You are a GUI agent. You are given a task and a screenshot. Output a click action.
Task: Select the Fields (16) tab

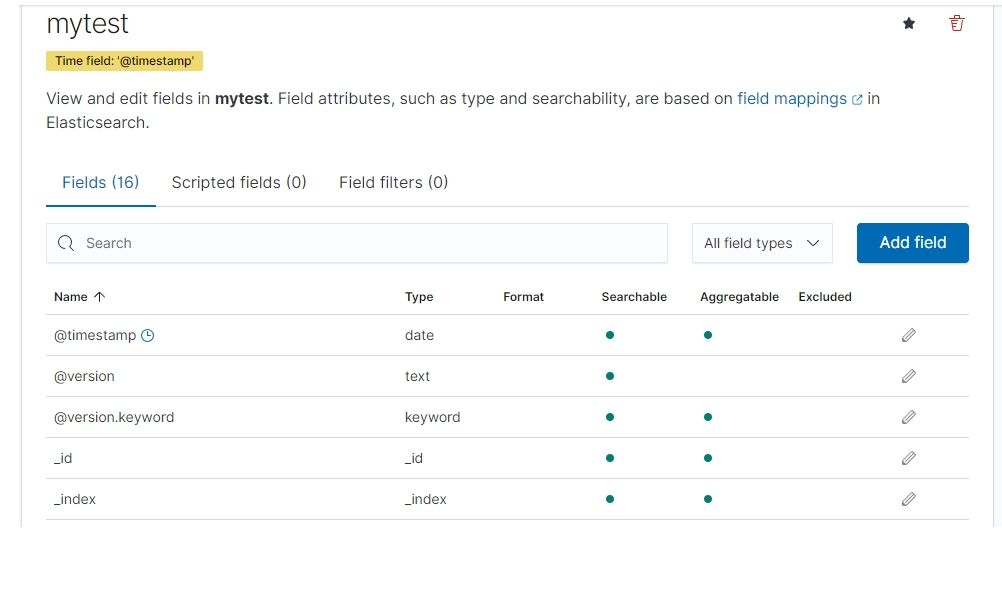(x=100, y=182)
